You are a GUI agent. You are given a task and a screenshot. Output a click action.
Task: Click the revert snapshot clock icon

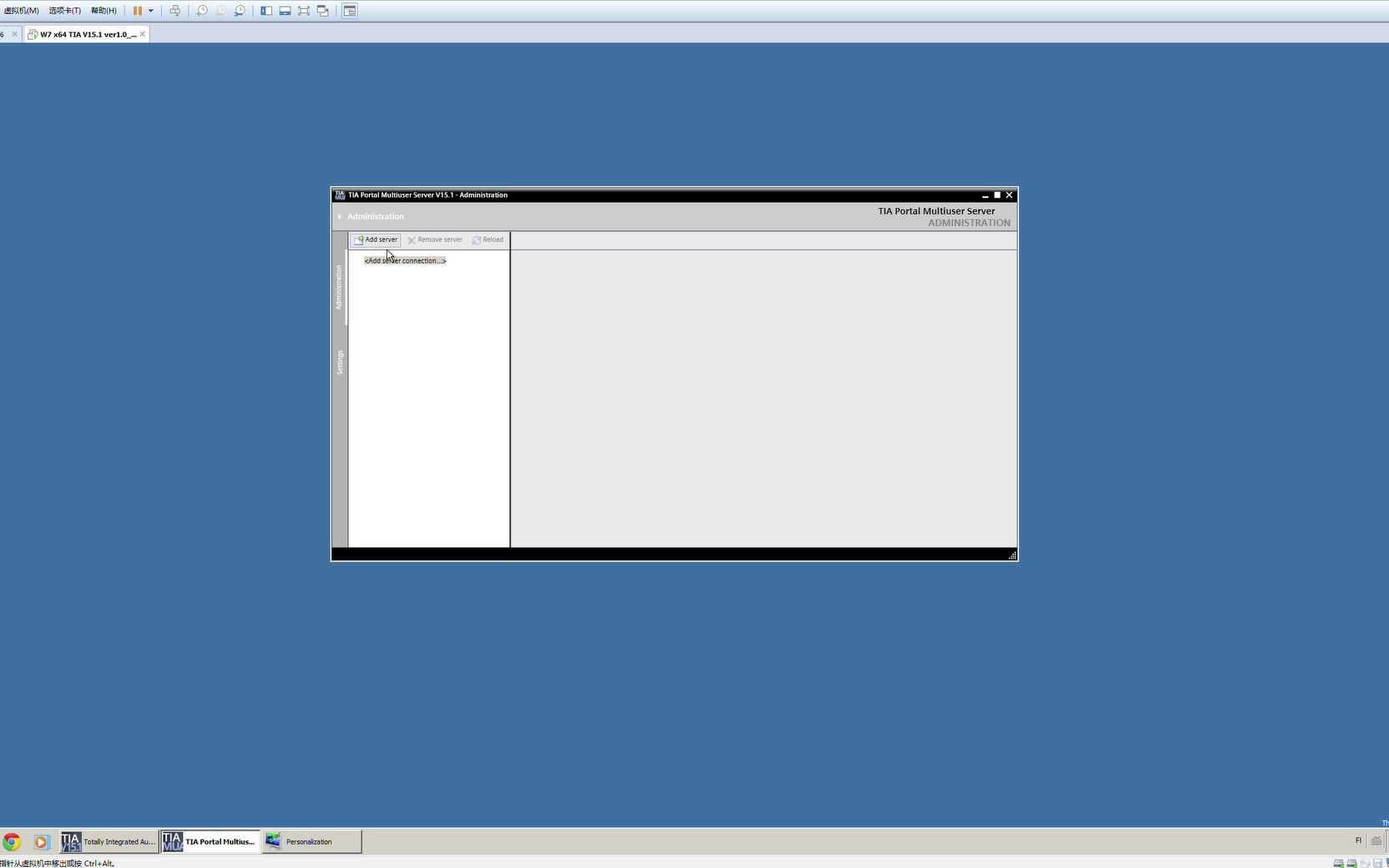pos(220,11)
